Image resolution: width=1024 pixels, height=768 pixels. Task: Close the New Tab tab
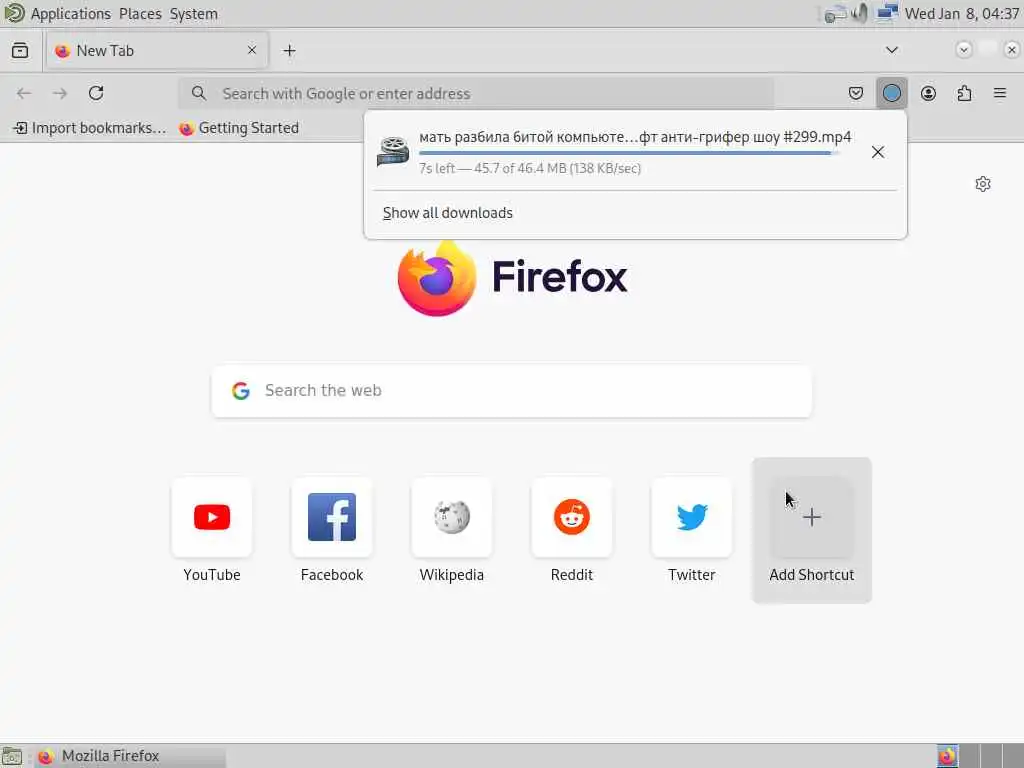(x=251, y=50)
